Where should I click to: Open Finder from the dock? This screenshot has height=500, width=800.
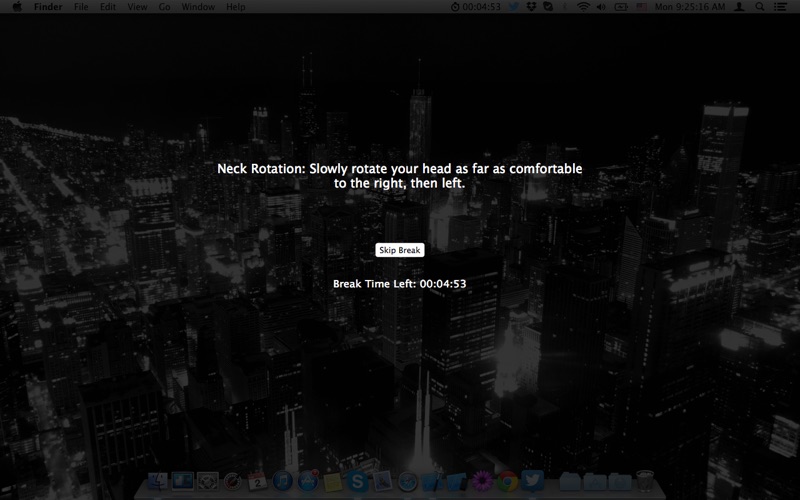point(158,482)
